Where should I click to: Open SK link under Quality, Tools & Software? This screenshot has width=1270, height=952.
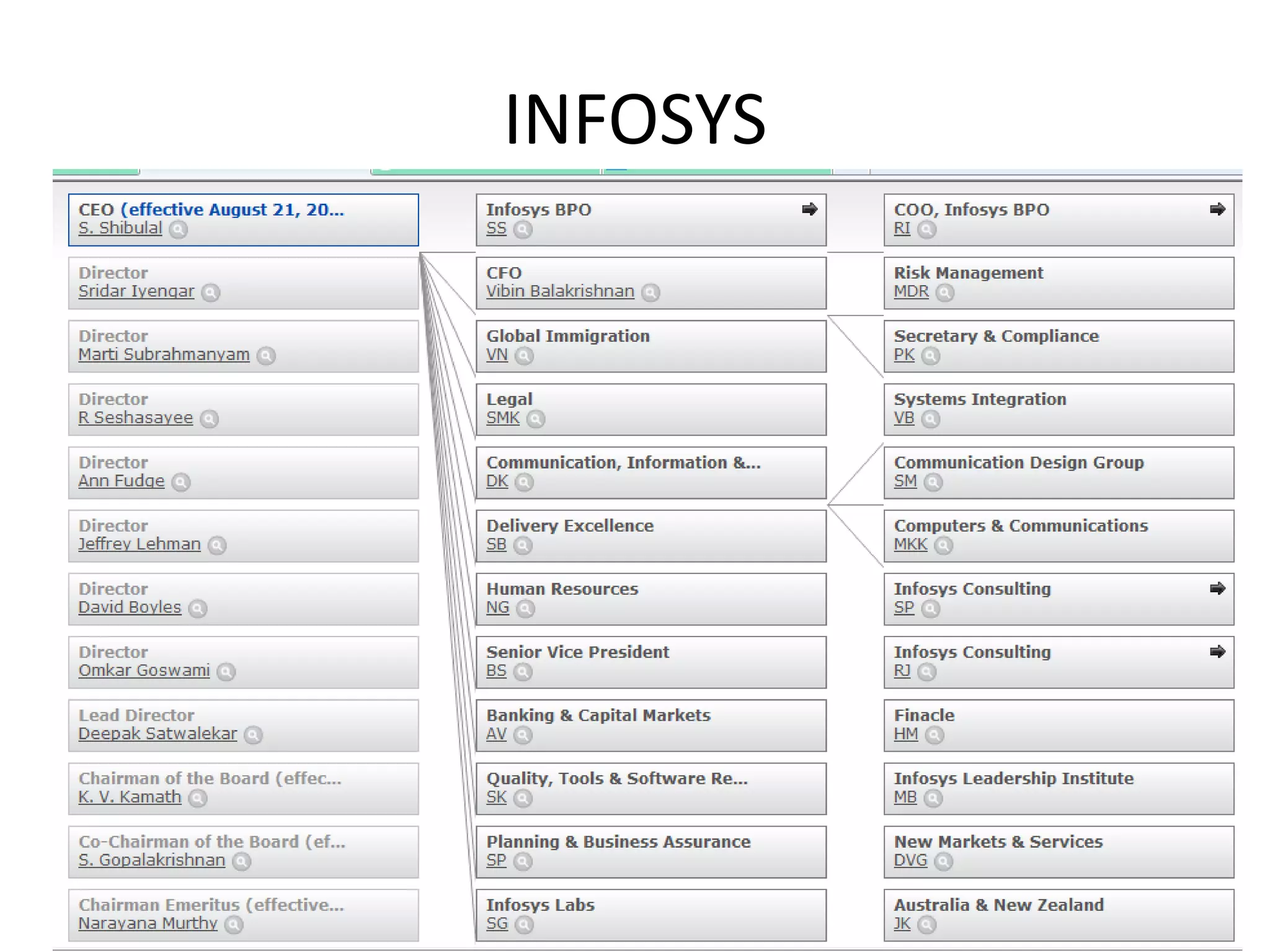[496, 797]
